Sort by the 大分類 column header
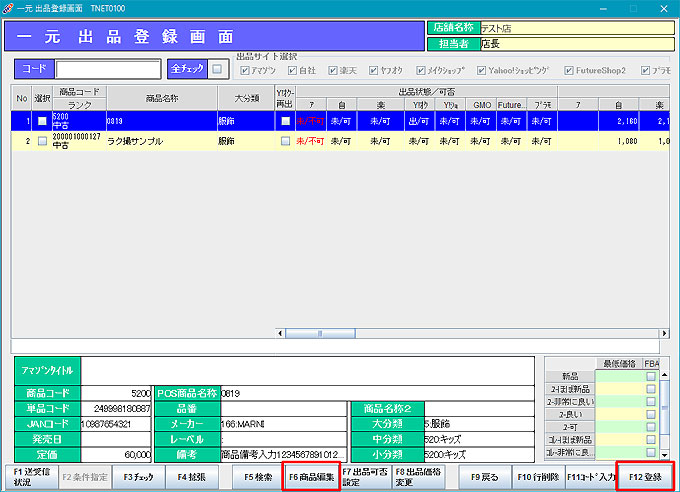The width and height of the screenshot is (680, 492). pyautogui.click(x=246, y=98)
